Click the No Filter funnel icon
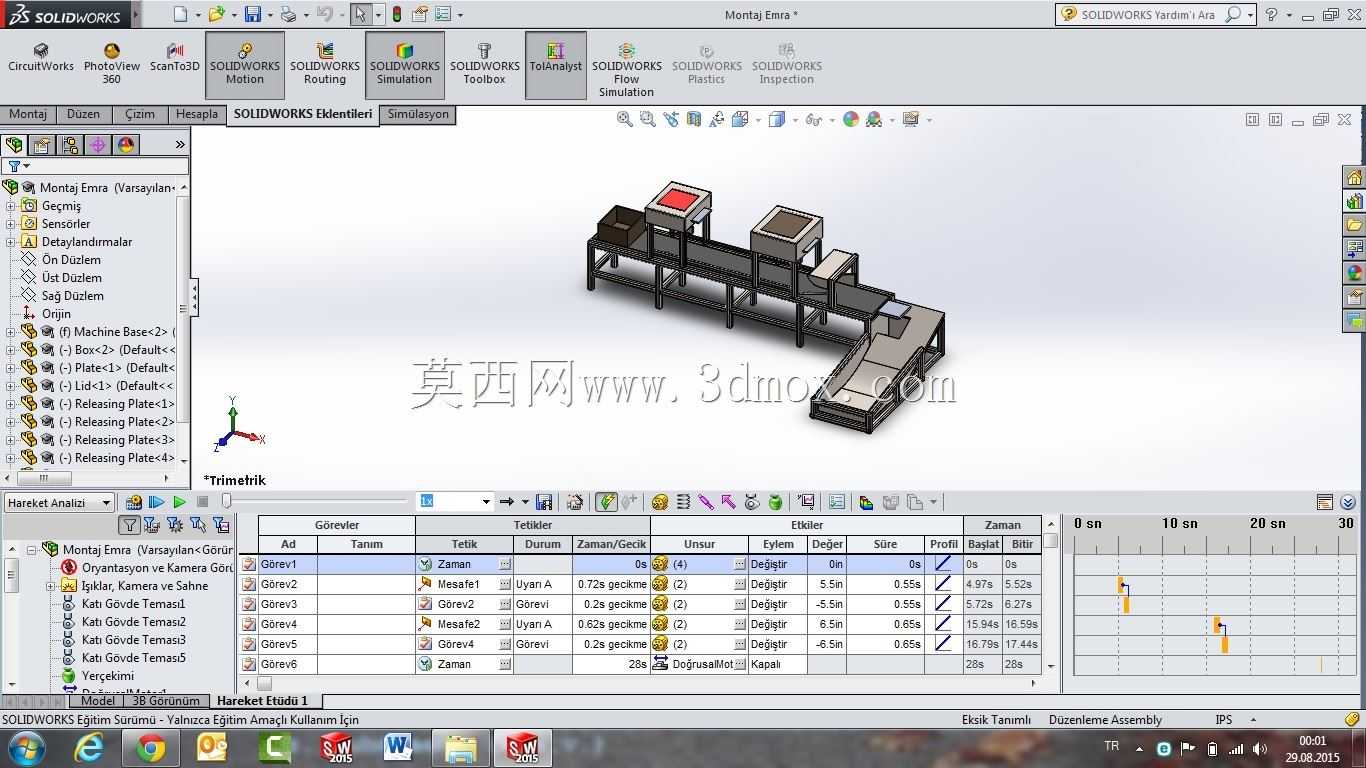 coord(130,525)
